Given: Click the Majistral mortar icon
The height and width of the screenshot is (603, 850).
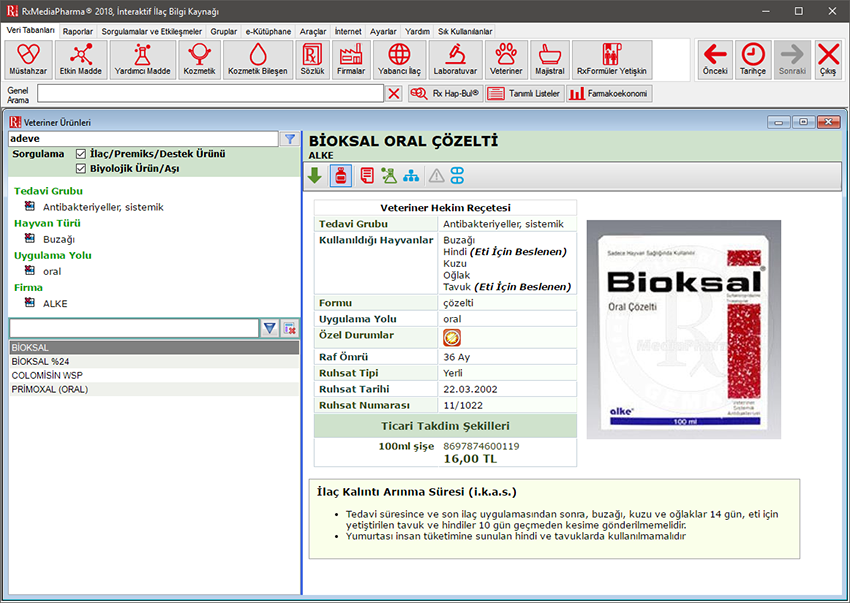Looking at the screenshot, I should (547, 59).
